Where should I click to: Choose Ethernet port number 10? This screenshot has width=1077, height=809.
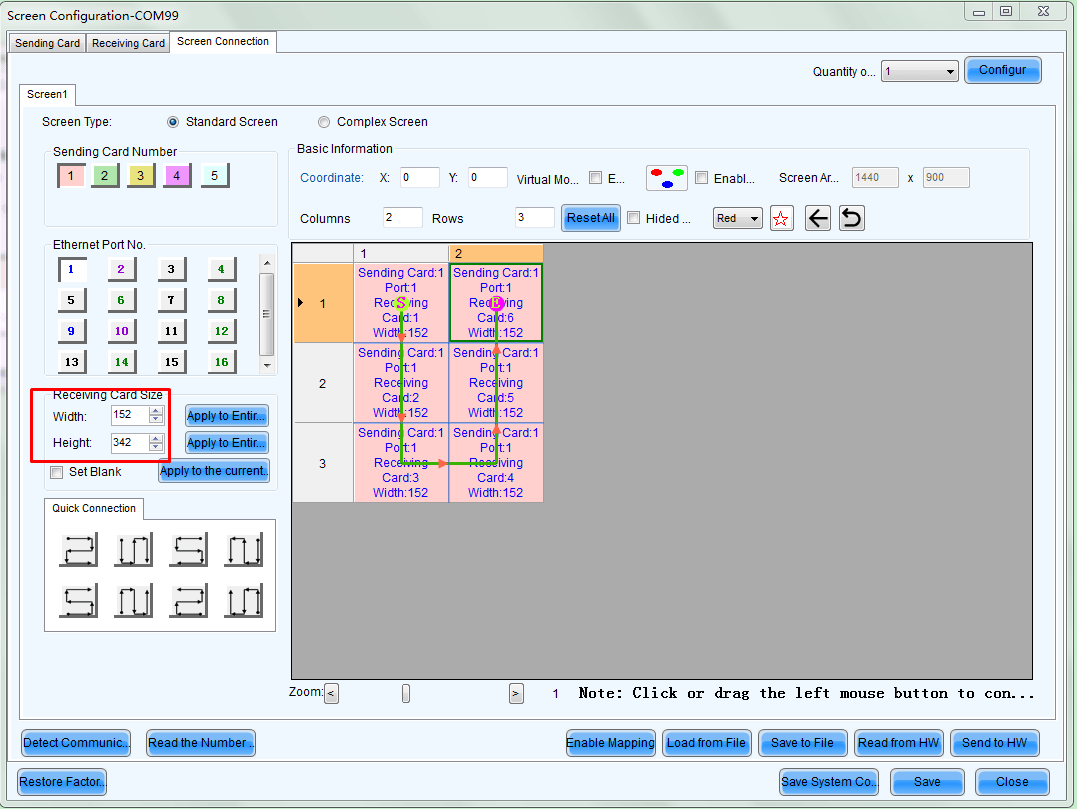point(121,331)
